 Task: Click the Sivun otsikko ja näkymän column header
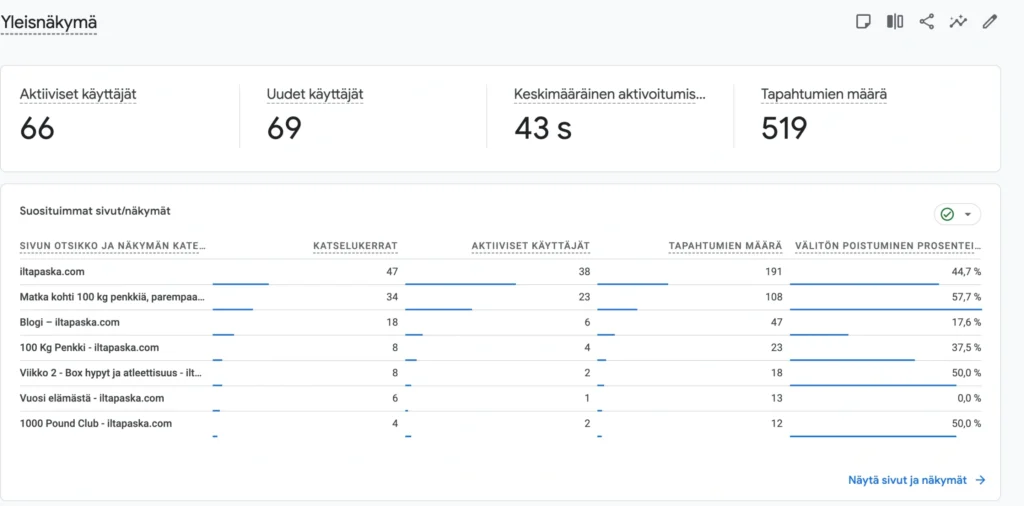click(112, 246)
